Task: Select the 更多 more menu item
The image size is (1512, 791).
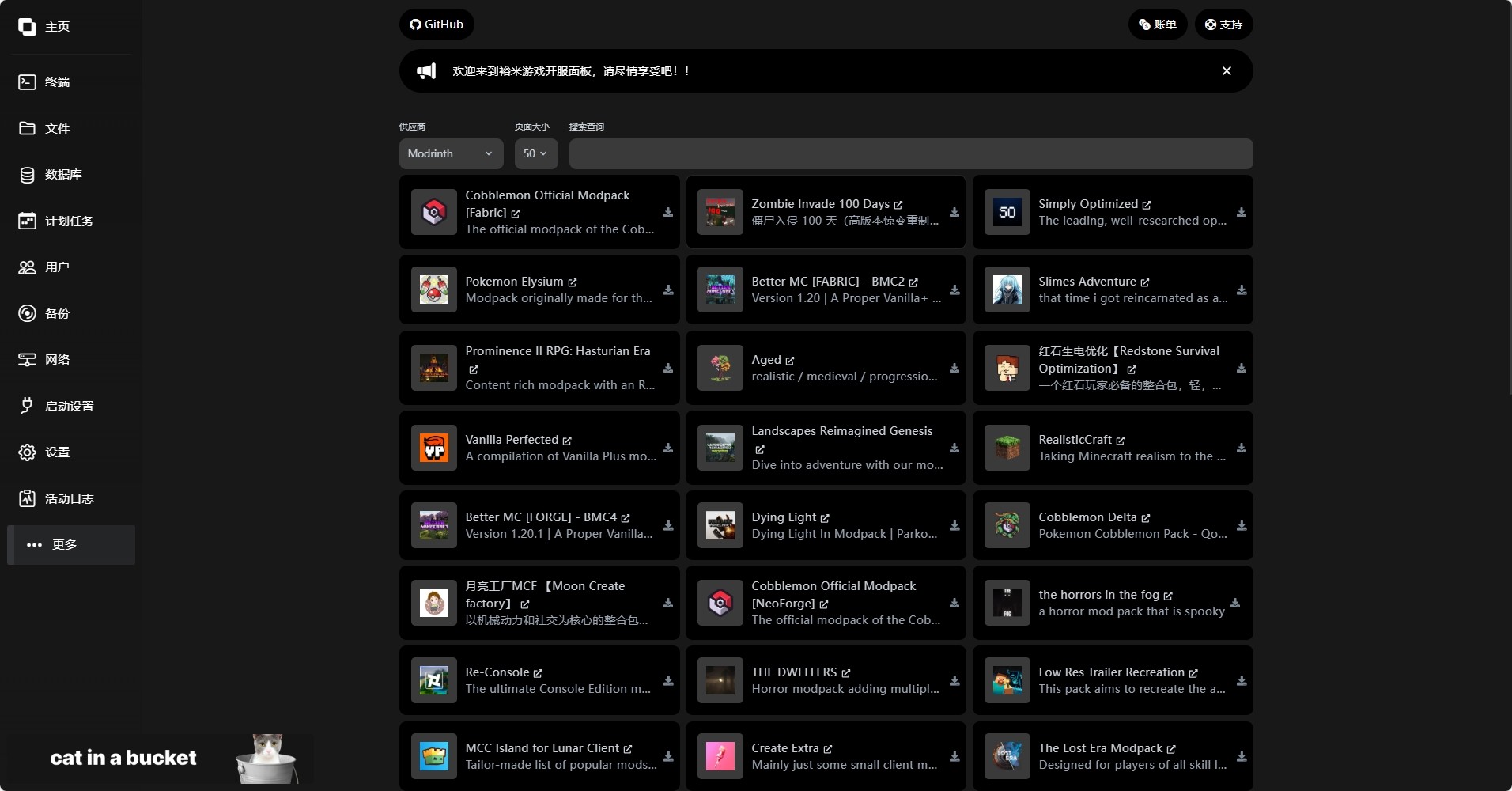Action: coord(71,545)
